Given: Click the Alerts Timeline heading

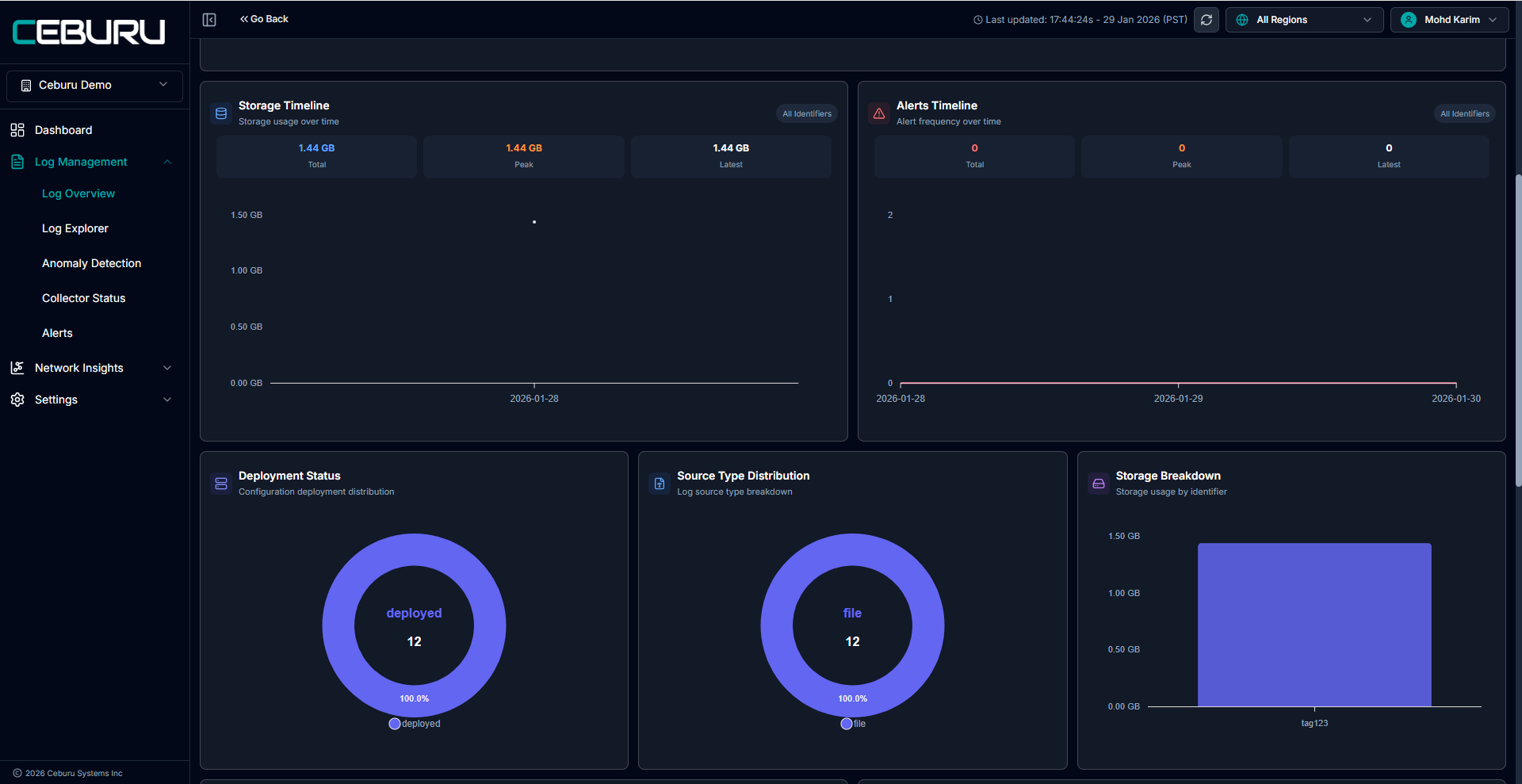Looking at the screenshot, I should [x=937, y=105].
